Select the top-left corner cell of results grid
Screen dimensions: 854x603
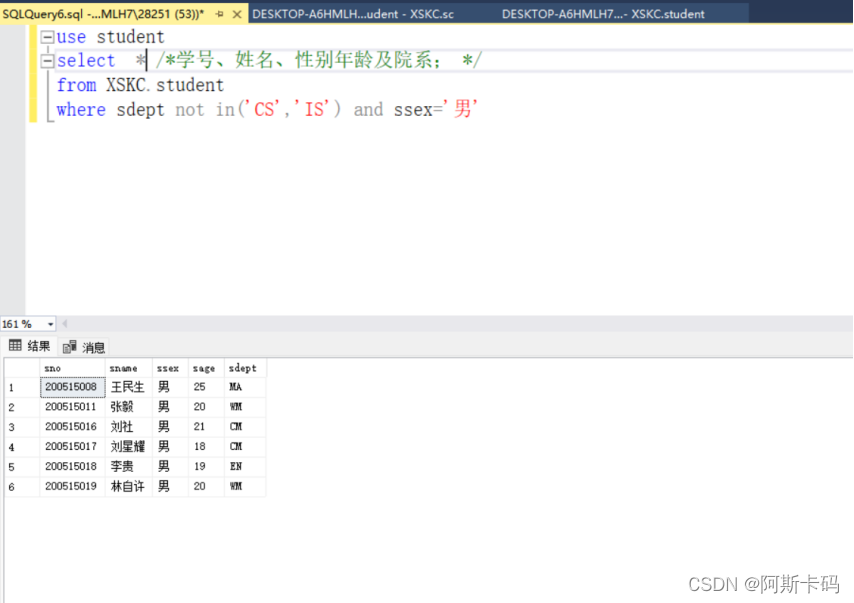(22, 368)
